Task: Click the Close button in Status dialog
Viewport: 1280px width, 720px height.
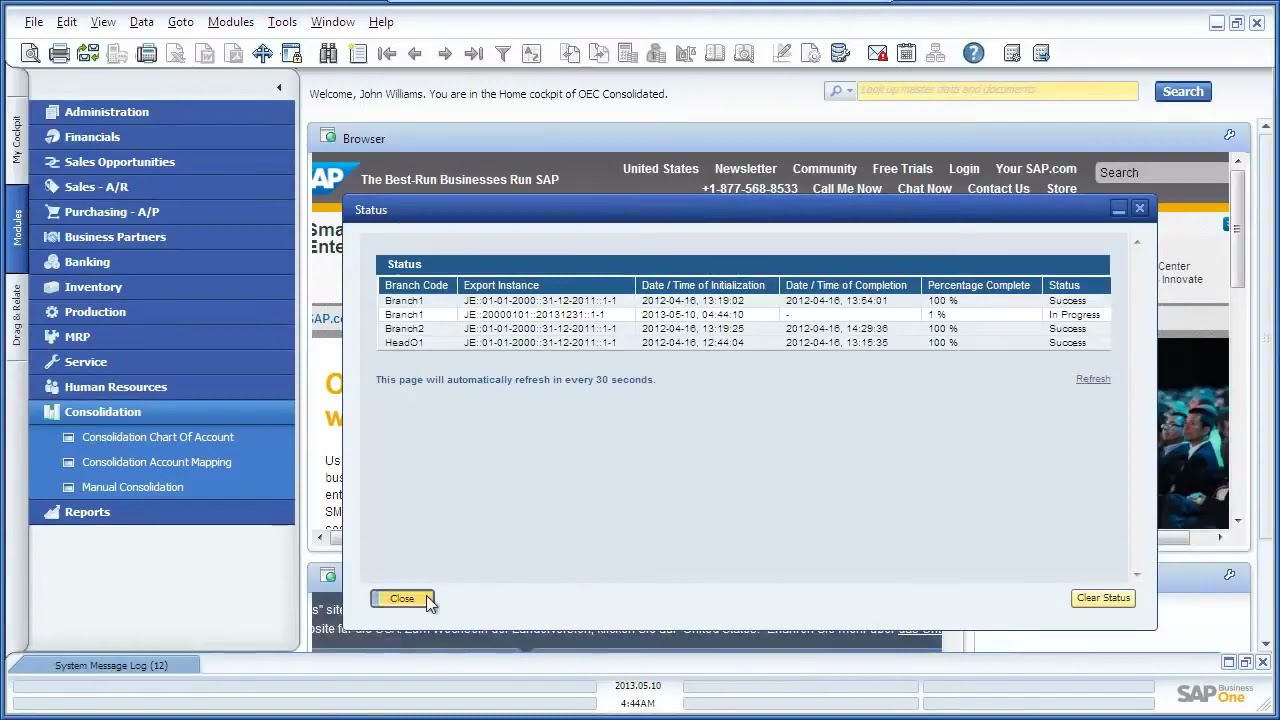Action: (402, 598)
